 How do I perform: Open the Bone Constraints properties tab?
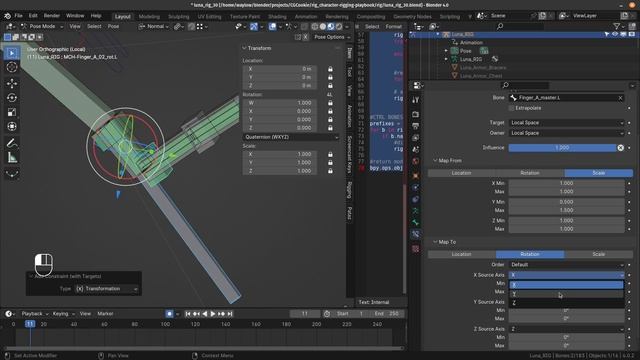click(416, 234)
